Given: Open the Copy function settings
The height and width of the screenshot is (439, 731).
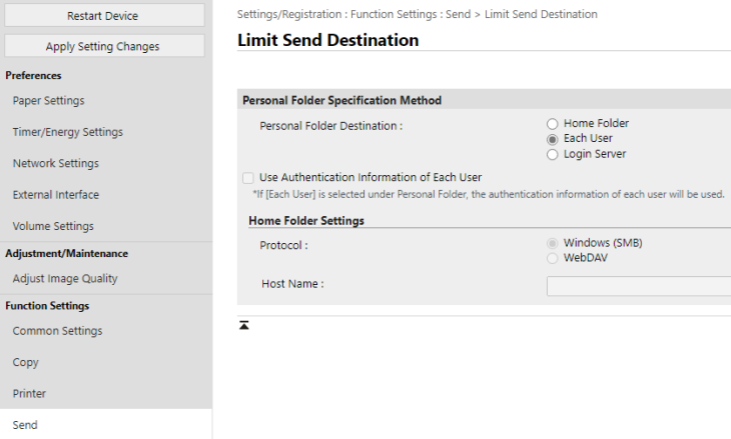Looking at the screenshot, I should [x=25, y=363].
